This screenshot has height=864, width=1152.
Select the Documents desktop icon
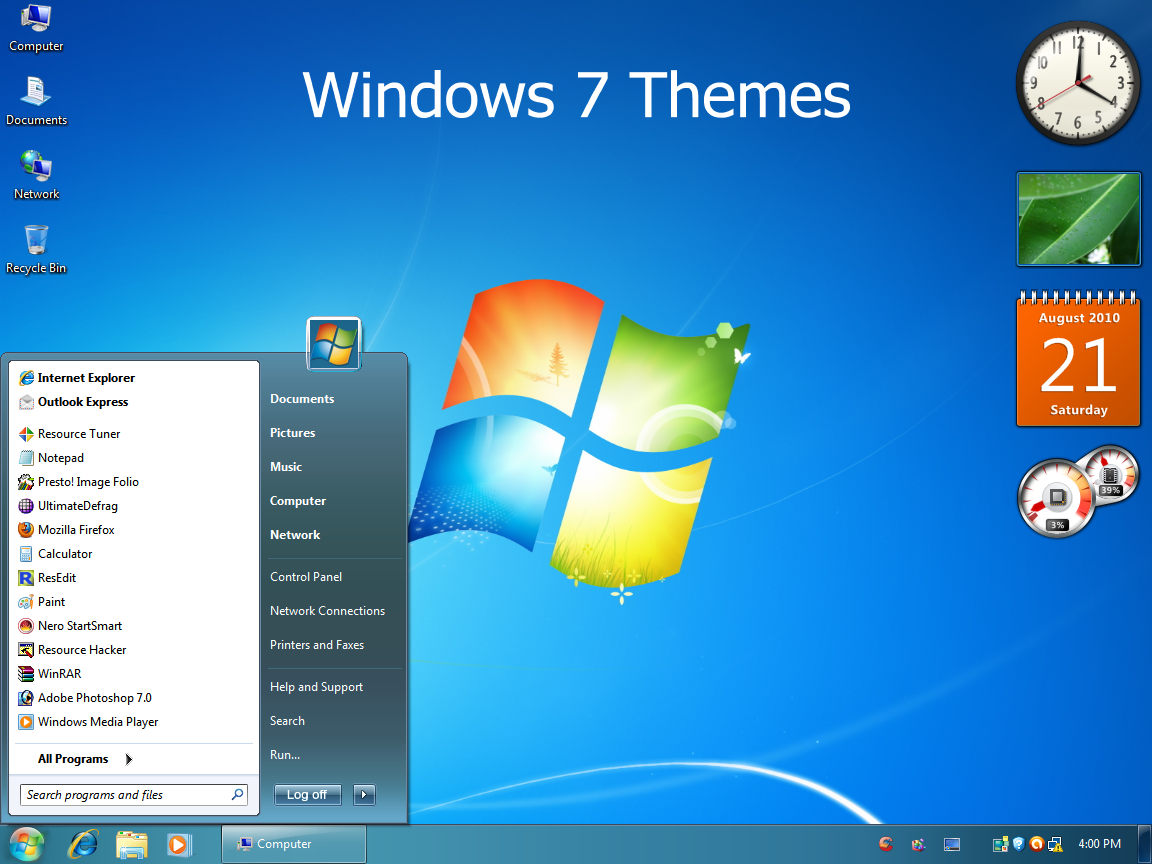pyautogui.click(x=36, y=101)
